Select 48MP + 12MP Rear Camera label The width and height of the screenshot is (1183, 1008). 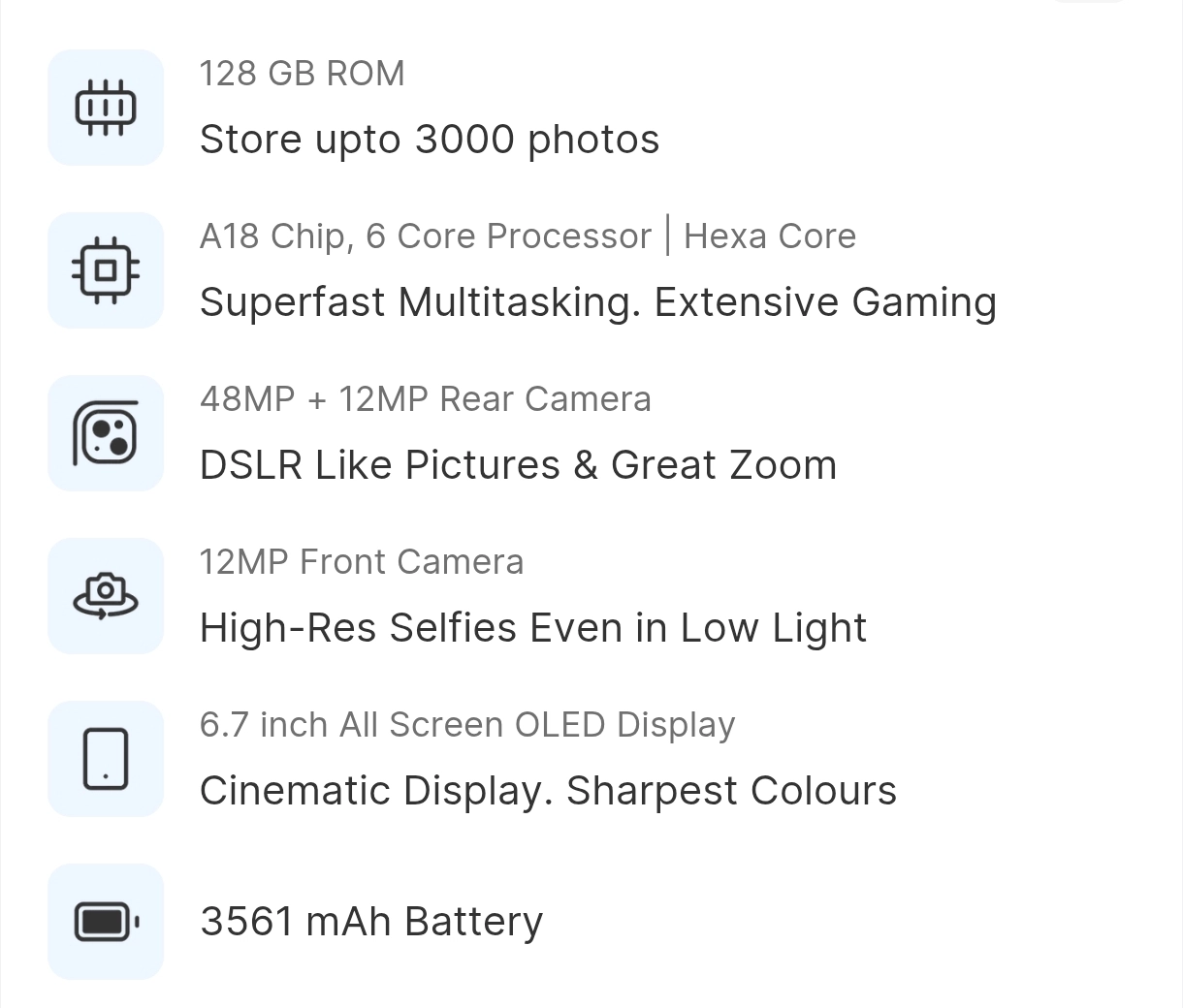pyautogui.click(x=426, y=399)
